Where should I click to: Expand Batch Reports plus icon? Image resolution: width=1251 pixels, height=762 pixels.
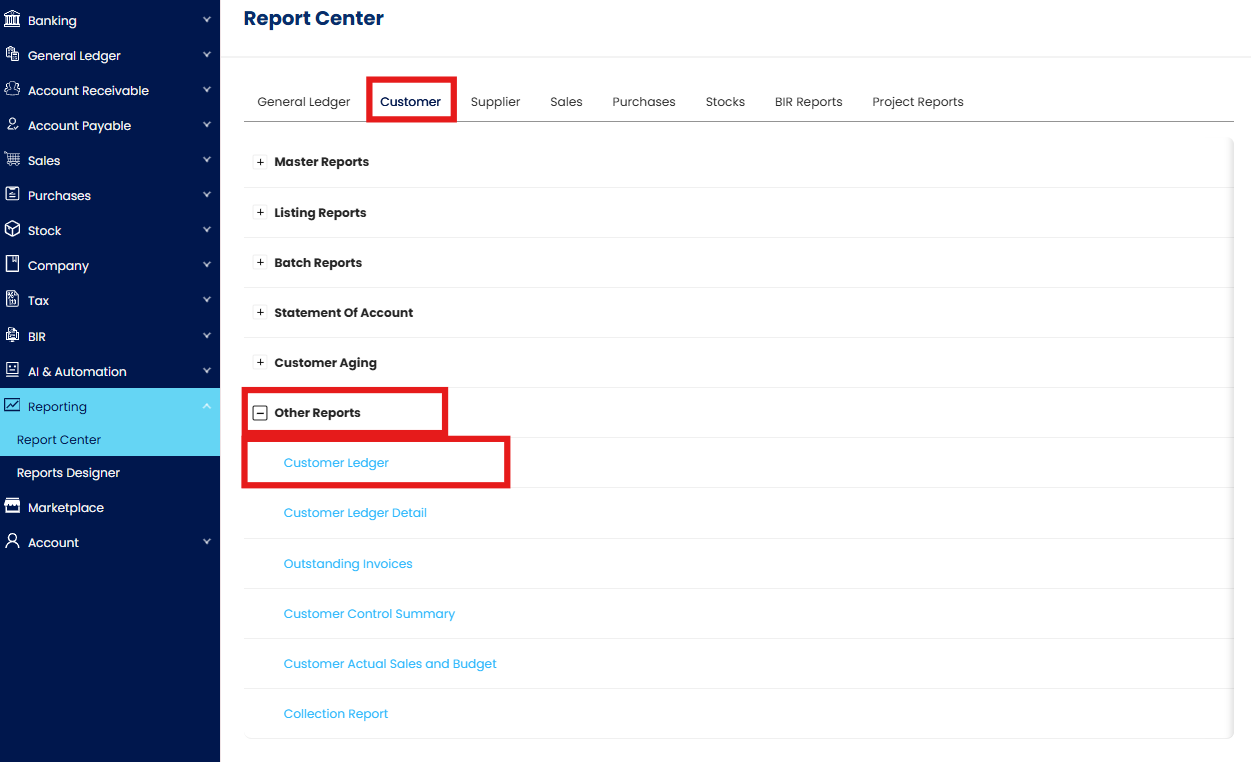click(260, 263)
